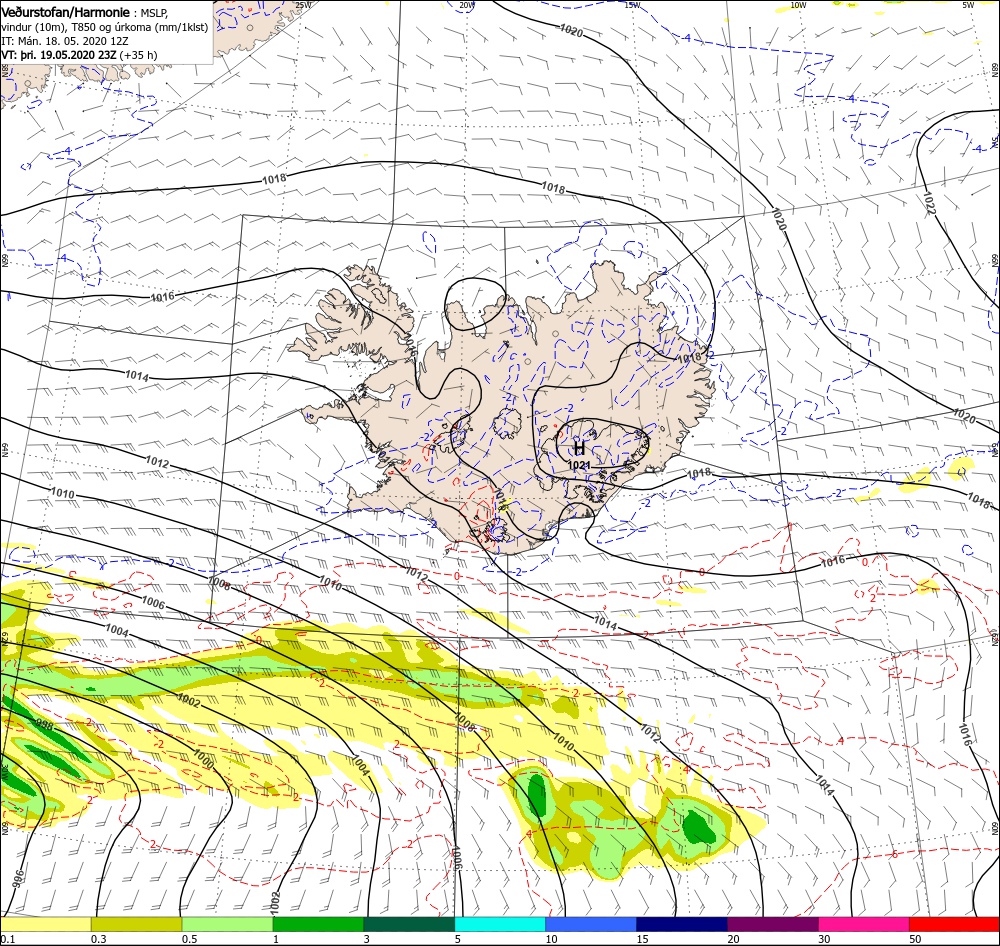This screenshot has width=1000, height=946.
Task: Click the 'H' high pressure marker
Action: tap(579, 448)
